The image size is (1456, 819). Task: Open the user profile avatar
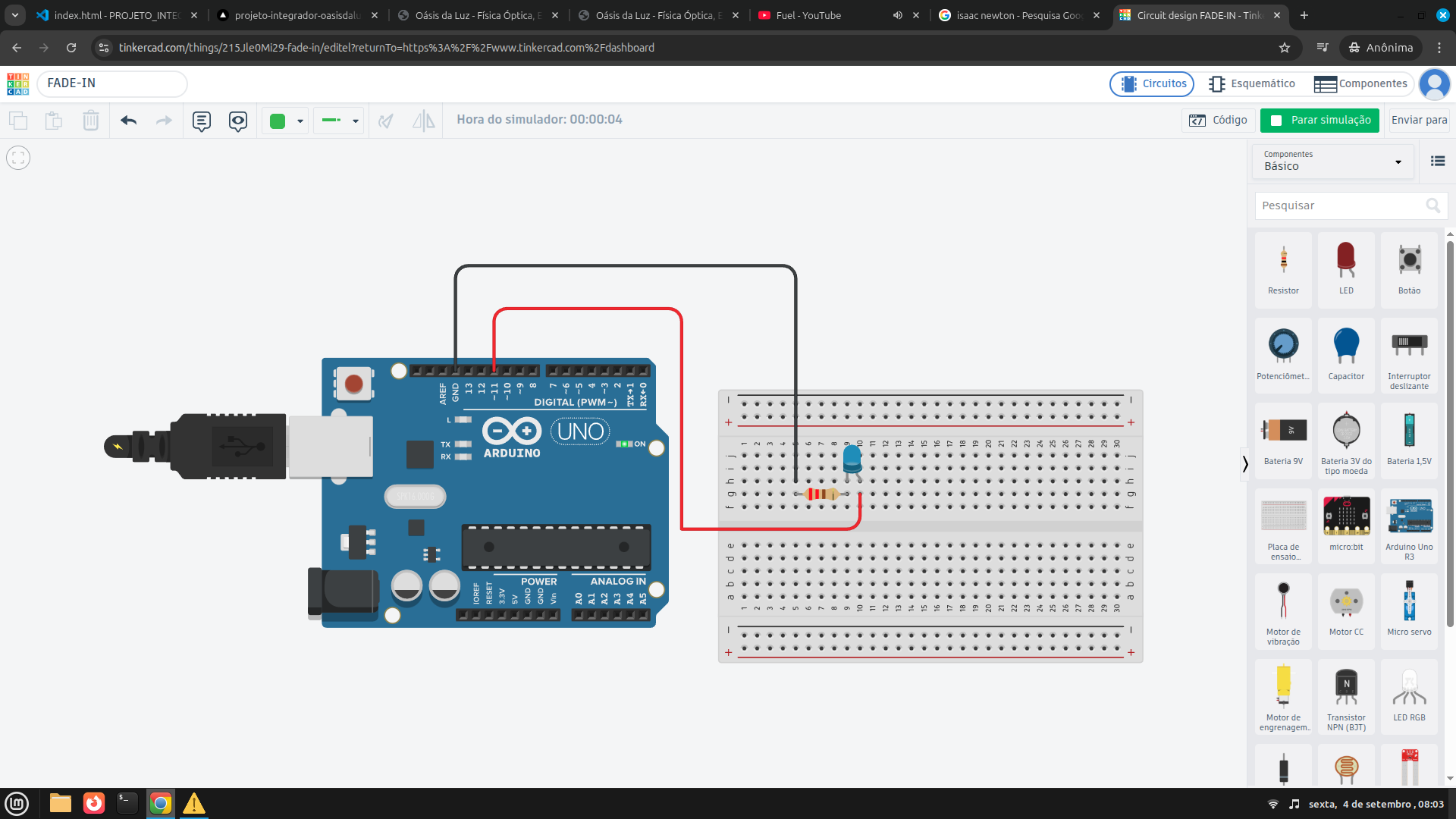[x=1435, y=84]
